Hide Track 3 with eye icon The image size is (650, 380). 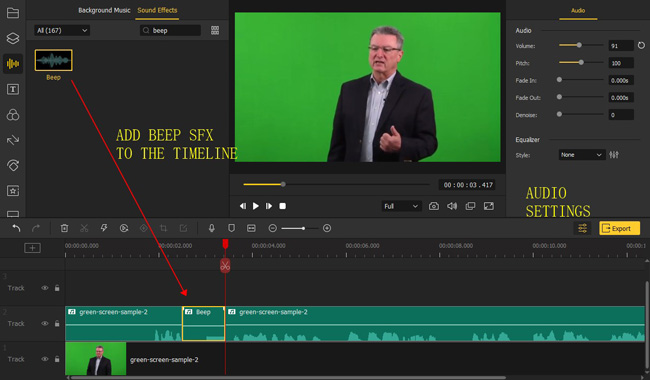44,288
